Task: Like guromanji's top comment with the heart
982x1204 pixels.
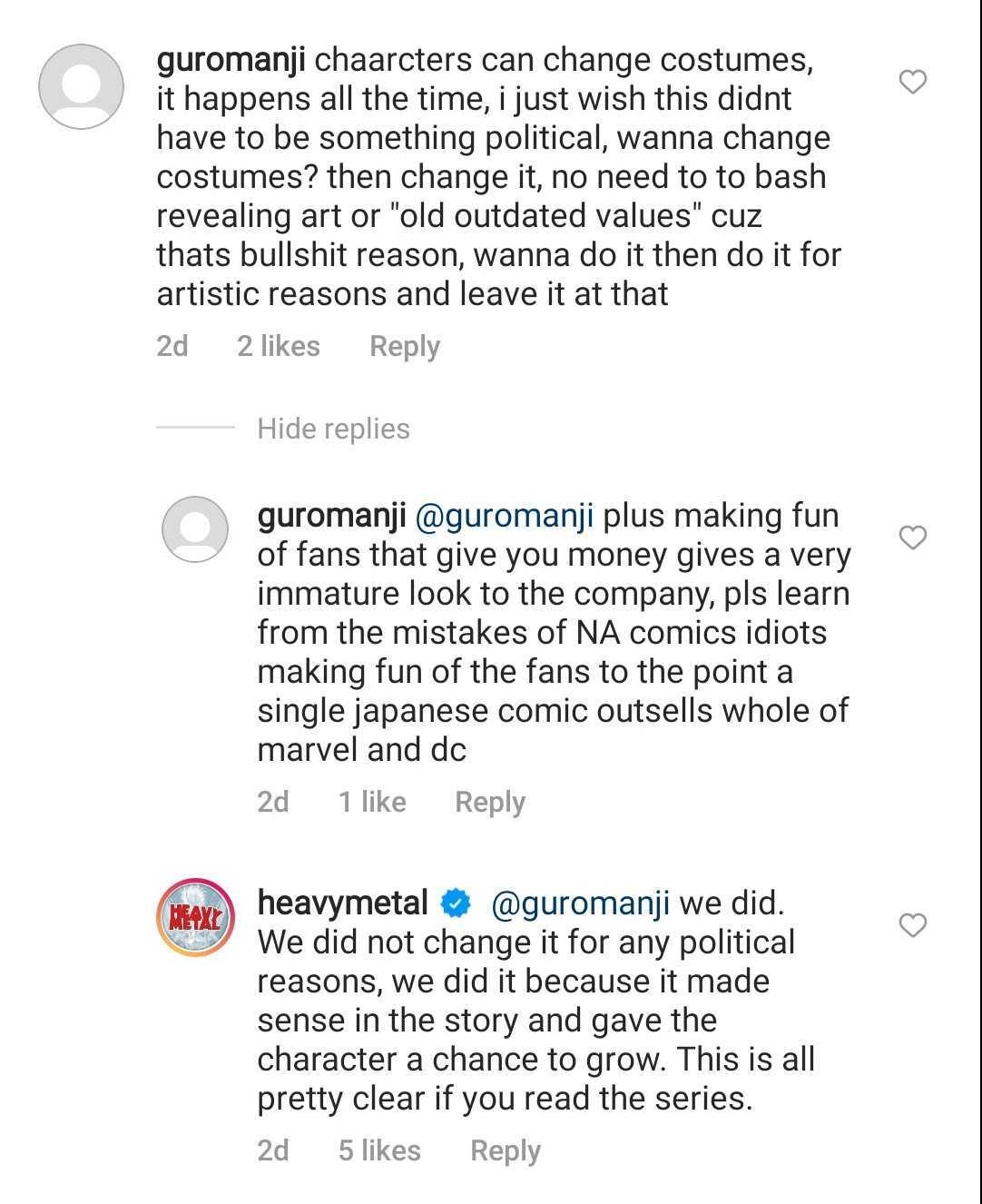Action: click(x=912, y=83)
